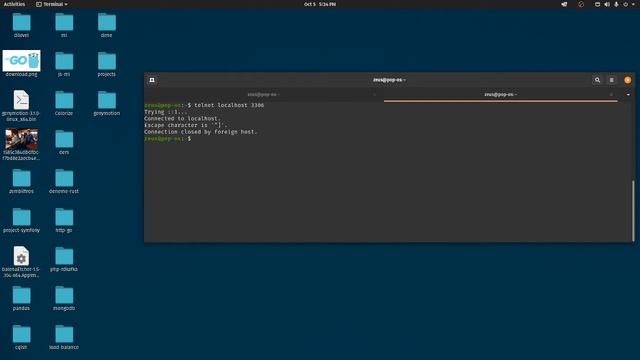This screenshot has height=360, width=640.
Task: Open the clock and calendar in top bar
Action: (320, 4)
